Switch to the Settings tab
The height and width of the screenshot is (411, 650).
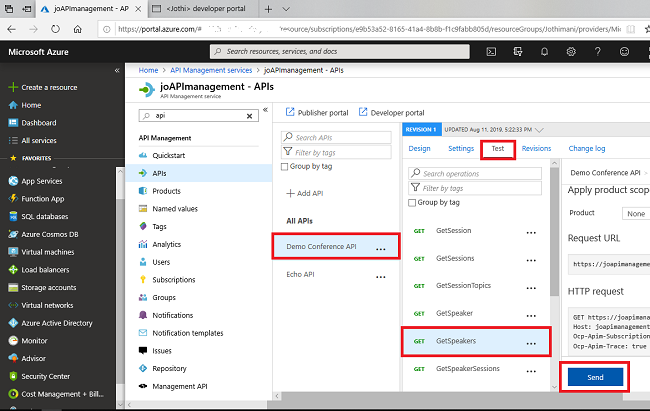[x=461, y=148]
